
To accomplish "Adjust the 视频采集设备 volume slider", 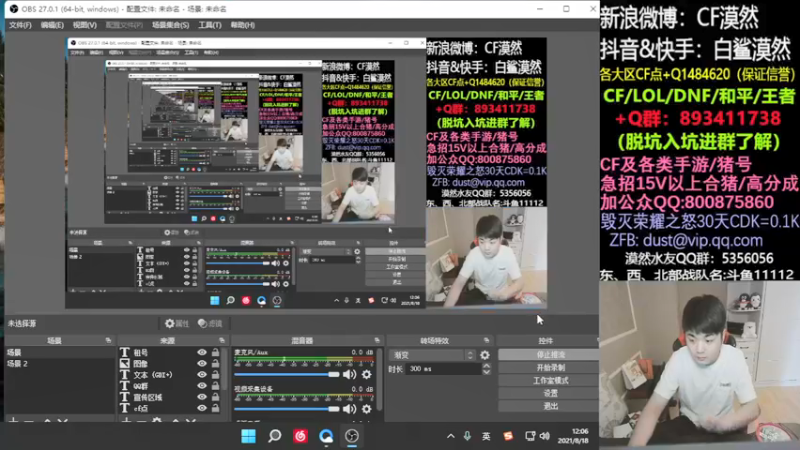I will click(286, 409).
